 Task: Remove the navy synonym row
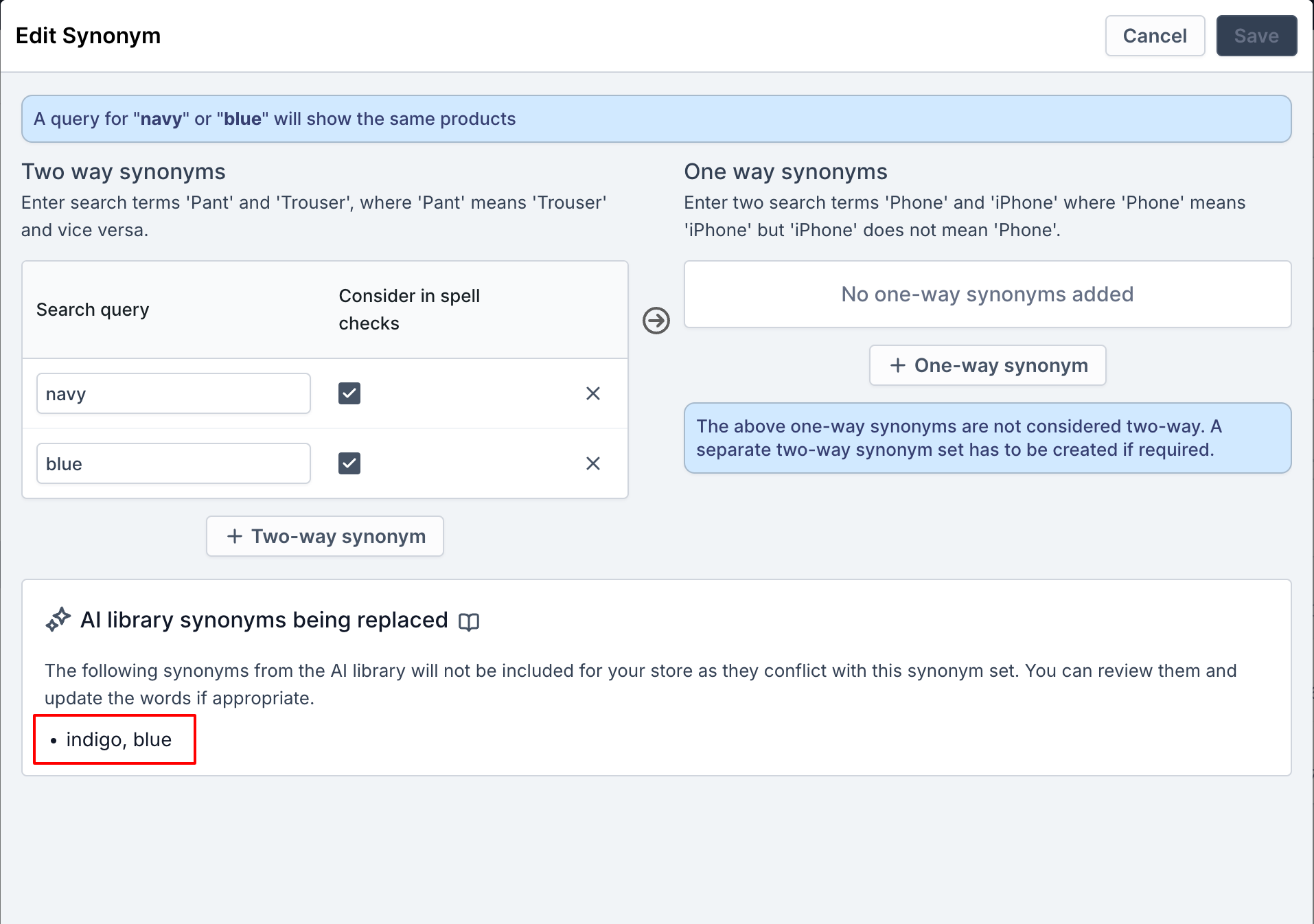pos(593,393)
